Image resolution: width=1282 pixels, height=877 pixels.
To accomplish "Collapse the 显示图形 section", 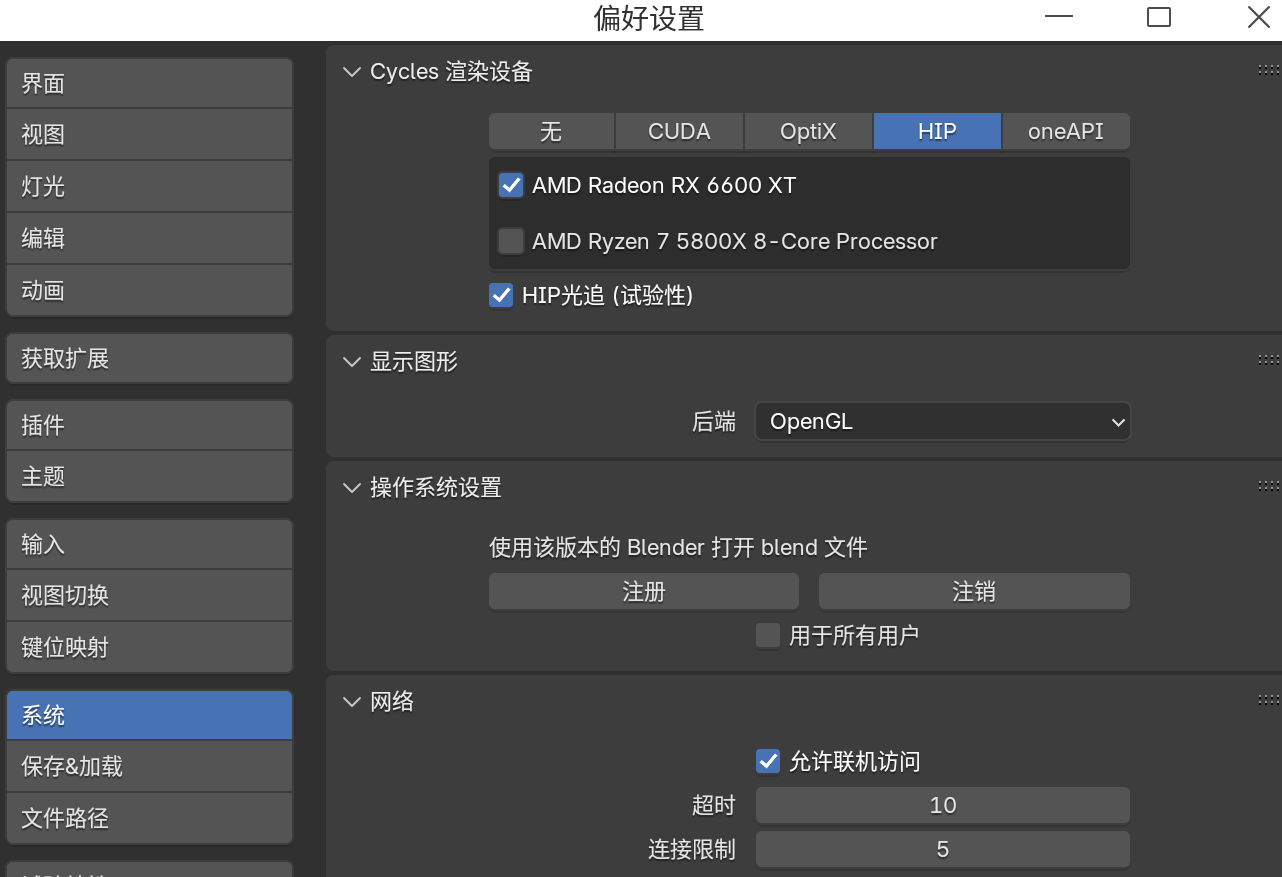I will [352, 362].
